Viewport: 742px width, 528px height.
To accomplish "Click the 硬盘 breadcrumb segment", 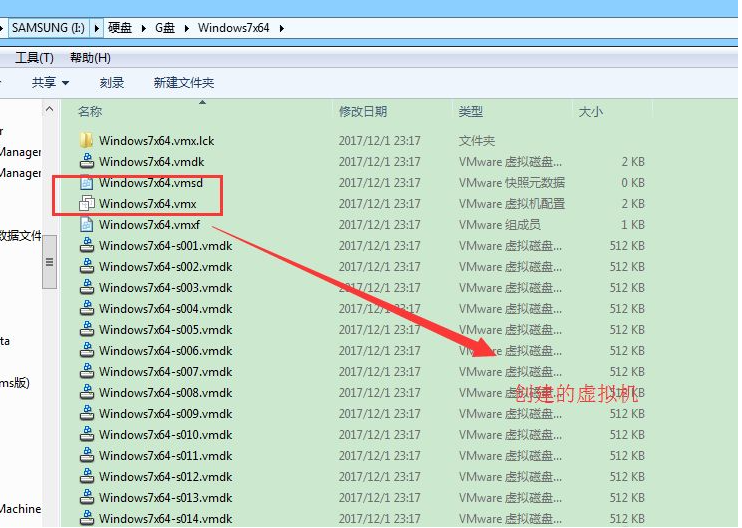I will coord(120,28).
